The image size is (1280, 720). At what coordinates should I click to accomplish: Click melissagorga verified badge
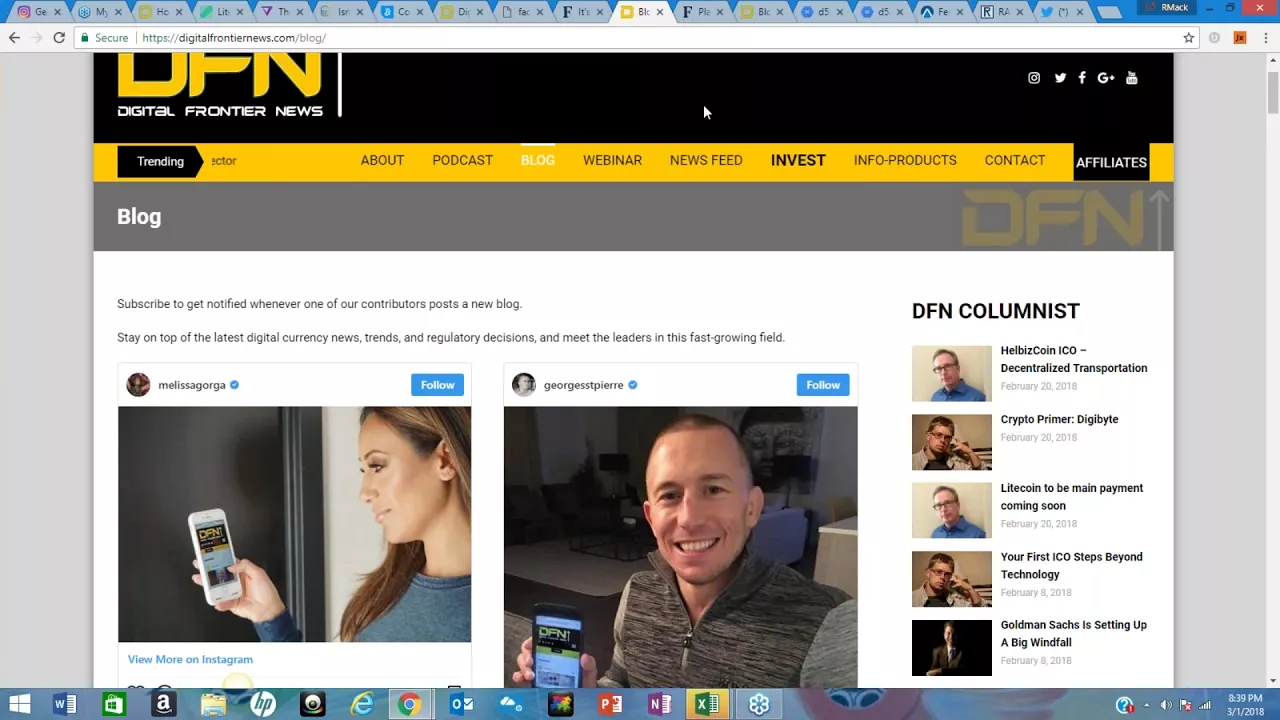[235, 385]
